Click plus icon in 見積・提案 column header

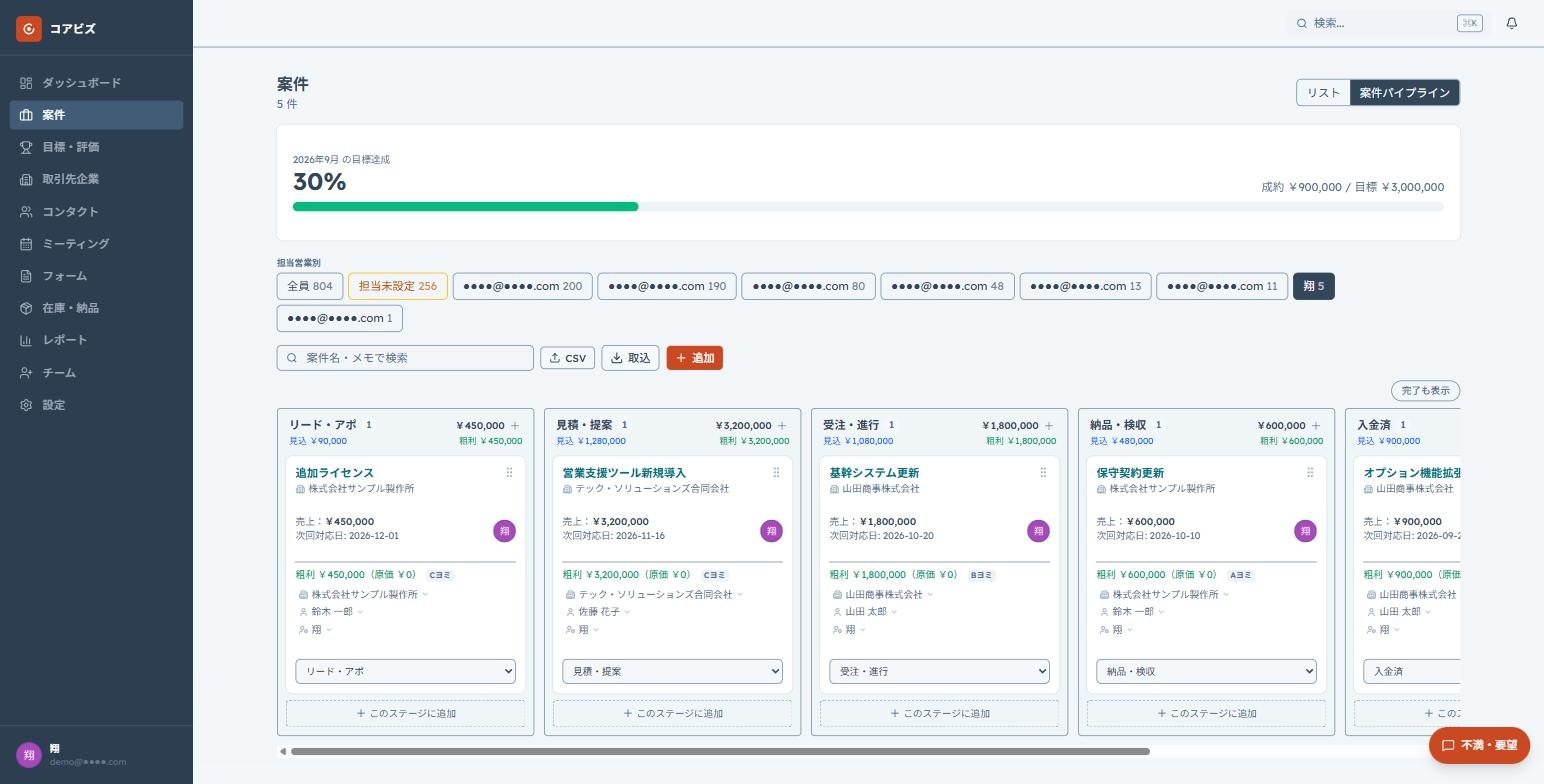[x=782, y=426]
